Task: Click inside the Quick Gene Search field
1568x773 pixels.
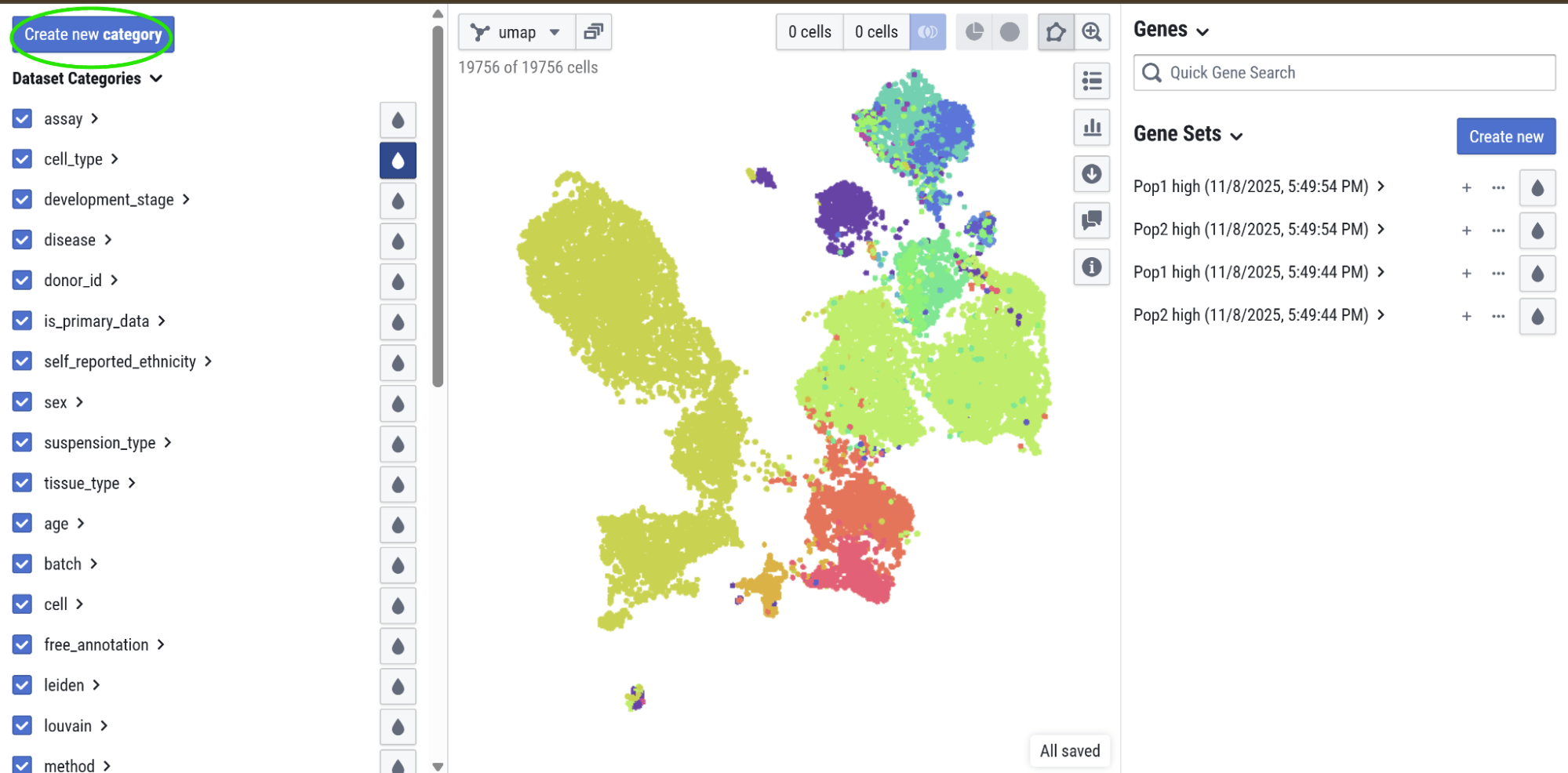Action: pyautogui.click(x=1343, y=72)
